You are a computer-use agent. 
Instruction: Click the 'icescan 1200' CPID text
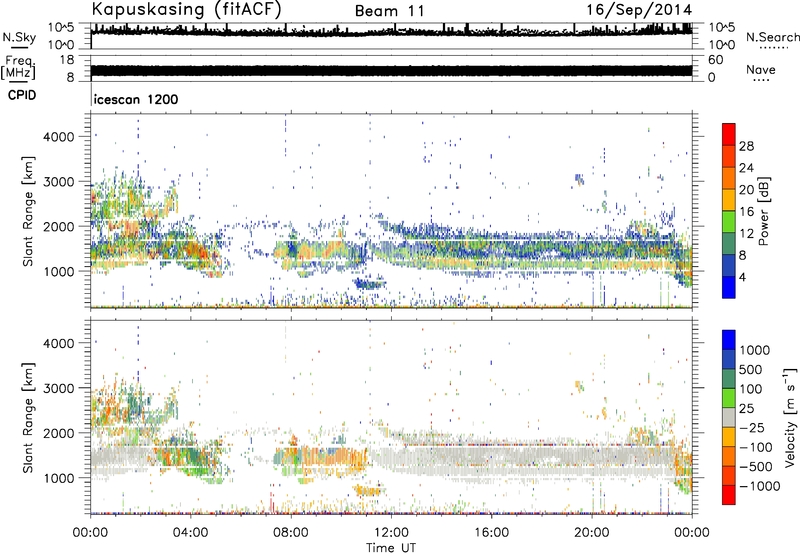tap(136, 99)
